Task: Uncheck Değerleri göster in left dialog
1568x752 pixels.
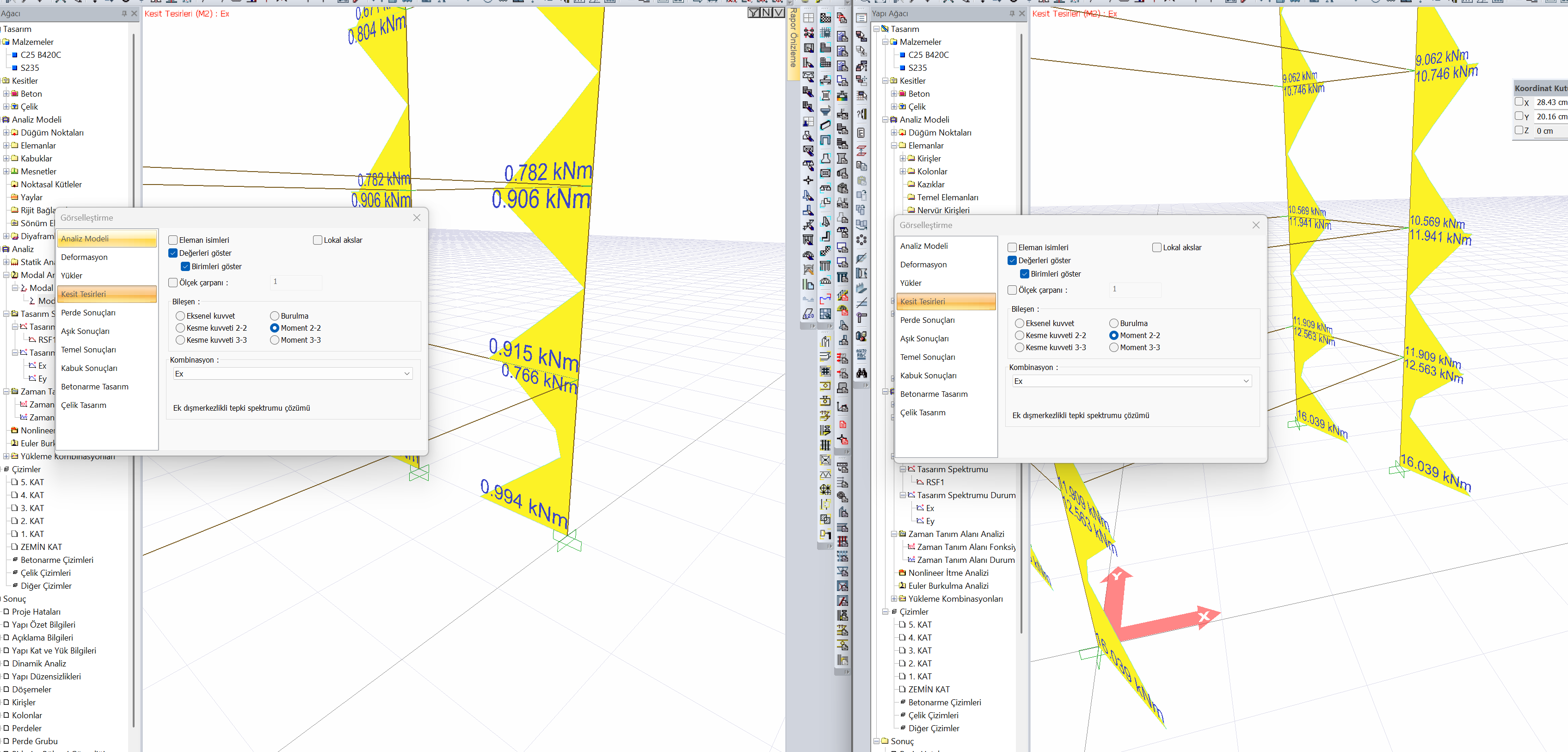Action: click(x=173, y=253)
